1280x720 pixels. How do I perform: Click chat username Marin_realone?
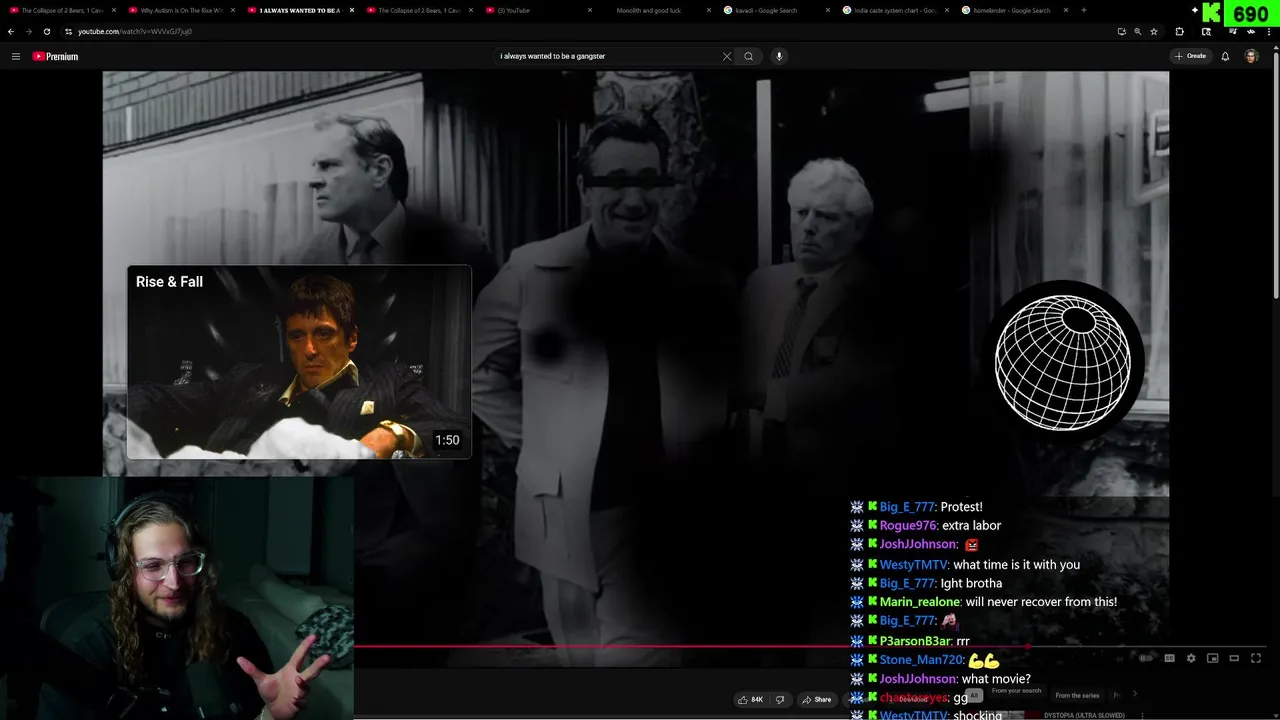(920, 602)
